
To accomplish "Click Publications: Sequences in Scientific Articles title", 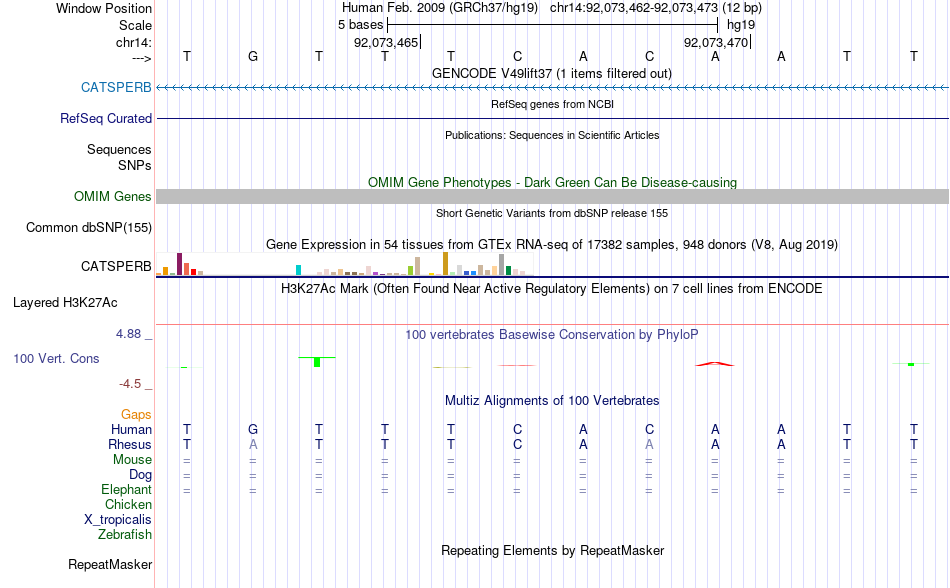I will coord(552,135).
